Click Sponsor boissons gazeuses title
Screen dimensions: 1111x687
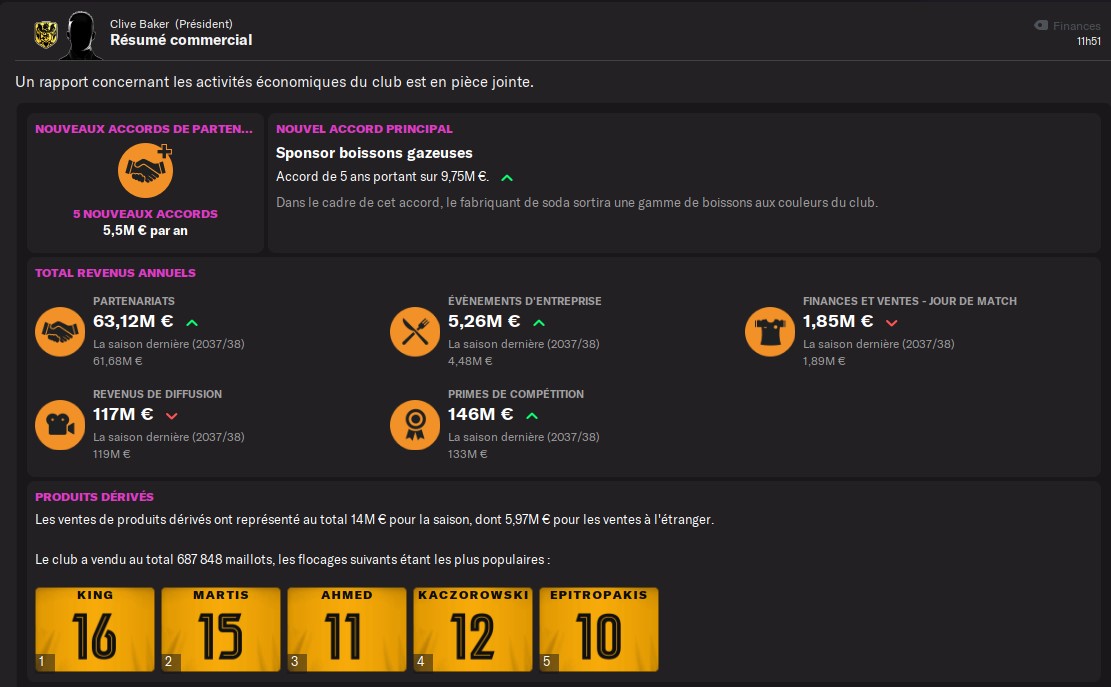pyautogui.click(x=374, y=153)
